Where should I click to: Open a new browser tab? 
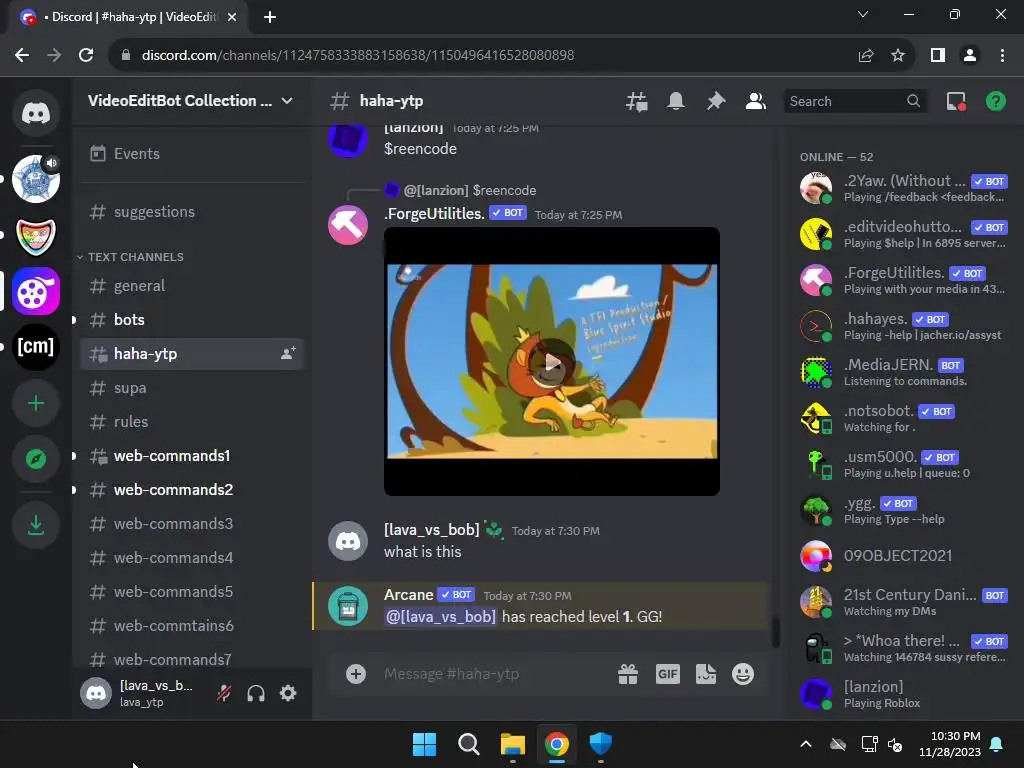click(270, 17)
